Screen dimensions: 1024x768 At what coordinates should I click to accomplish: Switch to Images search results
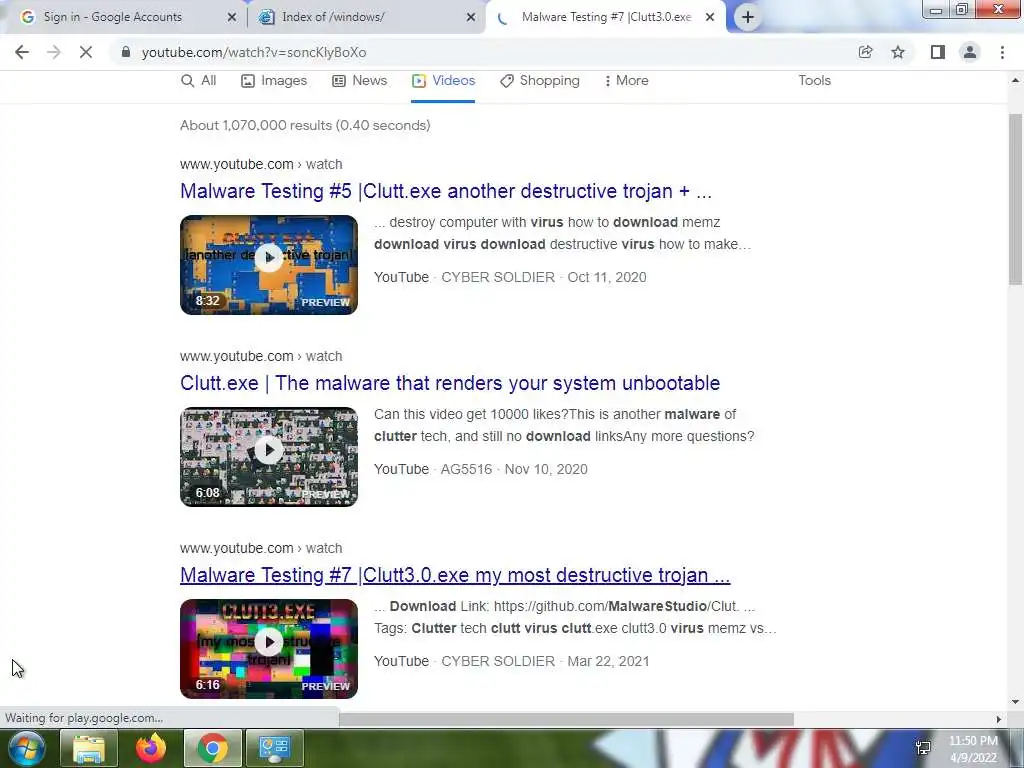(x=274, y=80)
